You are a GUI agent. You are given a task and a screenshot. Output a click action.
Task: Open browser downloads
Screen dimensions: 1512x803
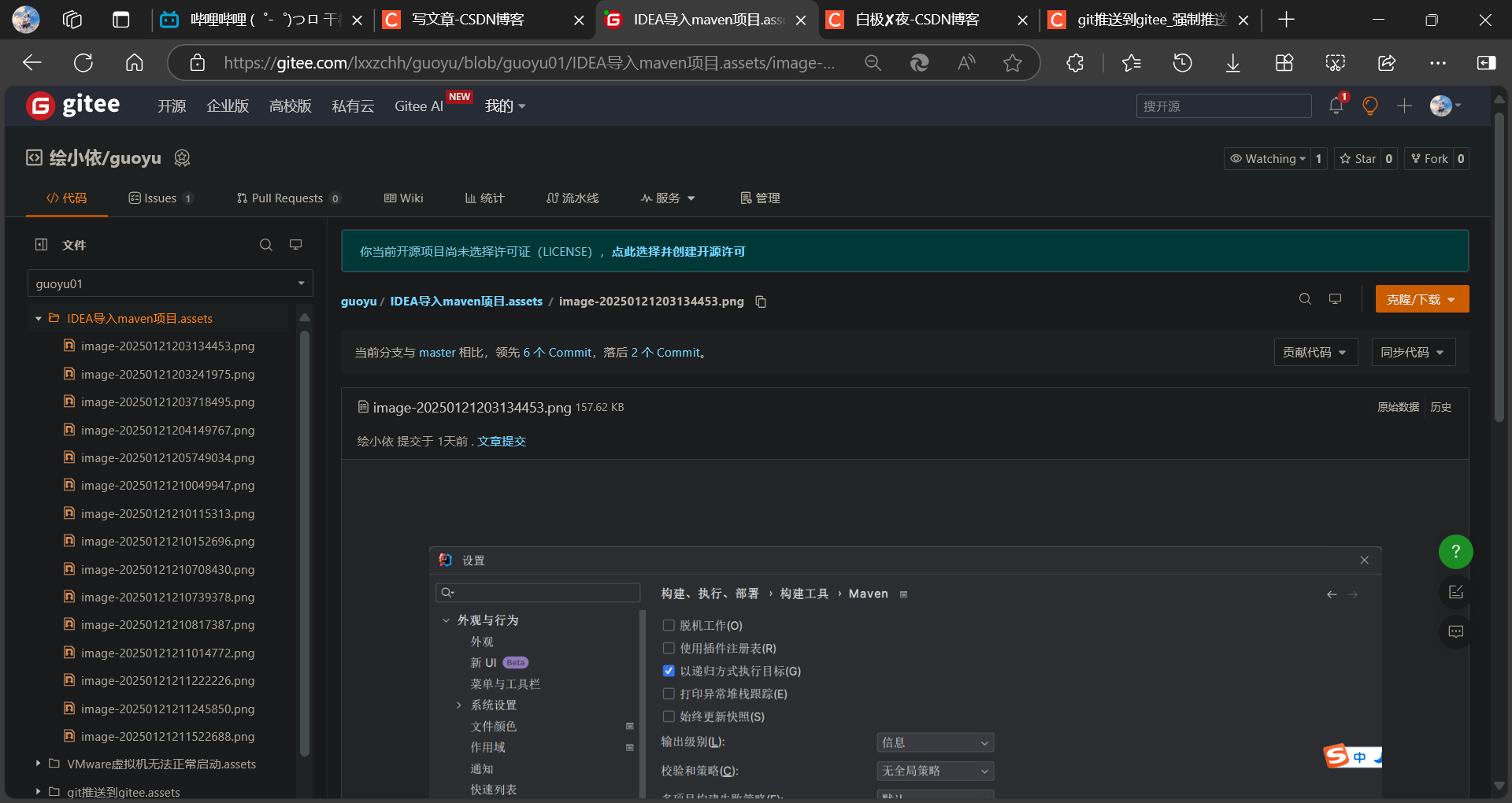1232,63
